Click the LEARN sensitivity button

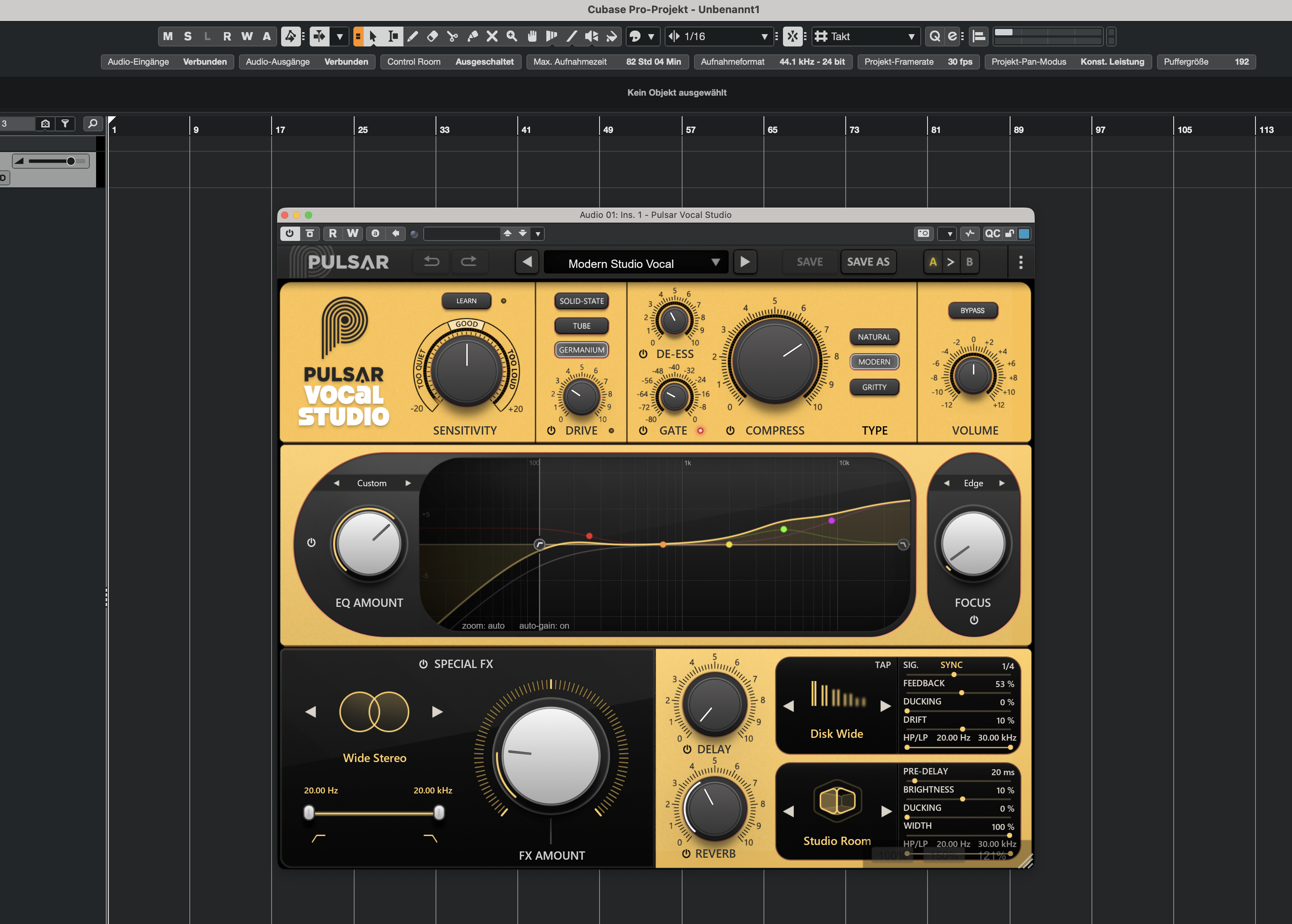466,301
